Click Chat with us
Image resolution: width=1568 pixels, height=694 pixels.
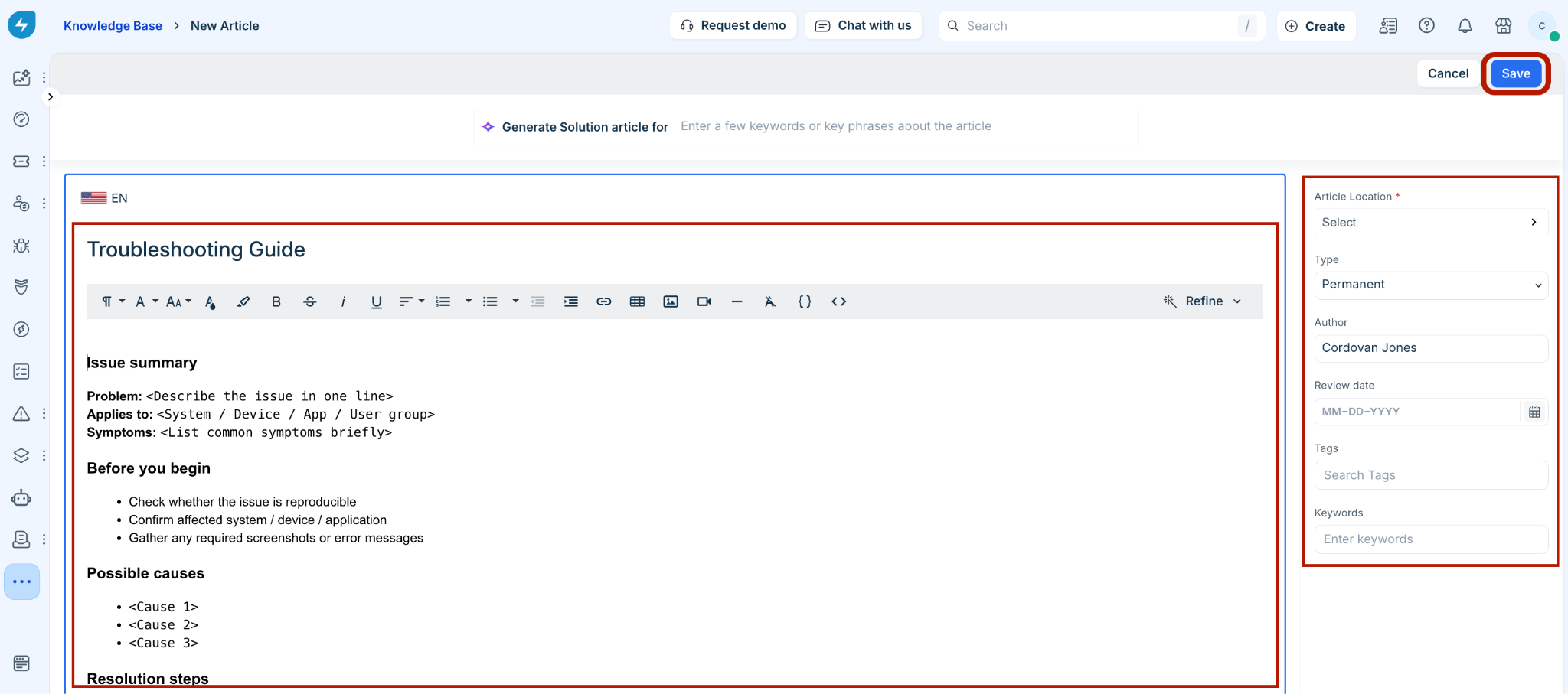click(863, 25)
